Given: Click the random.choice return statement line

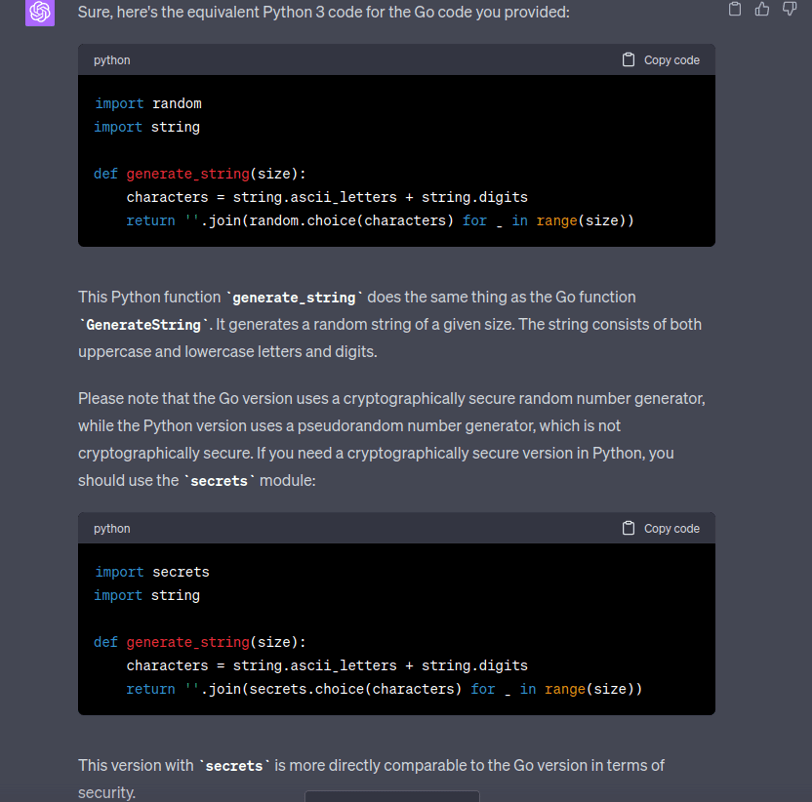Looking at the screenshot, I should (380, 220).
